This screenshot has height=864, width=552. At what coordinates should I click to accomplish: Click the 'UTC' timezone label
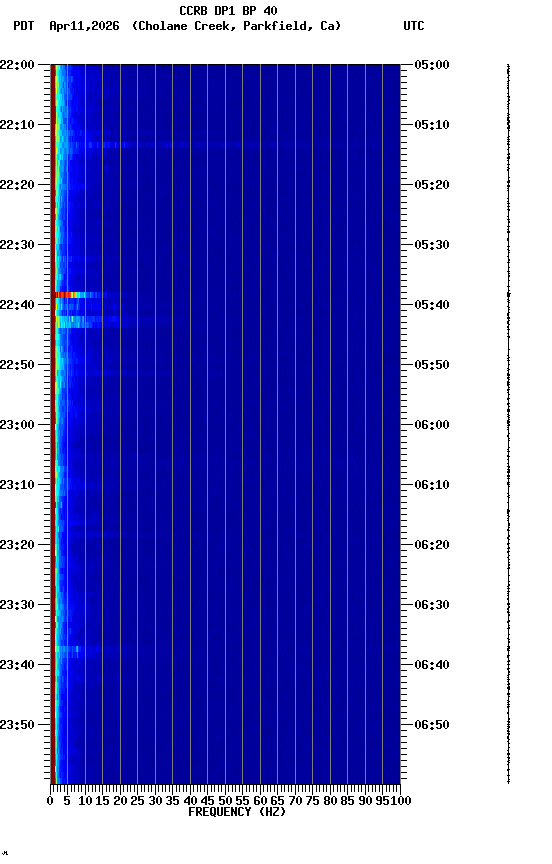pyautogui.click(x=414, y=26)
